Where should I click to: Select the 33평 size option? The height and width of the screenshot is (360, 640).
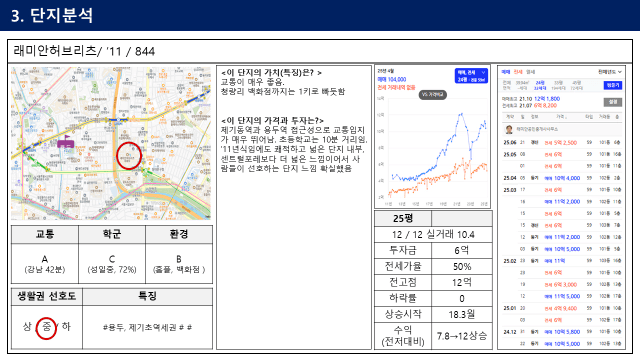[x=558, y=85]
